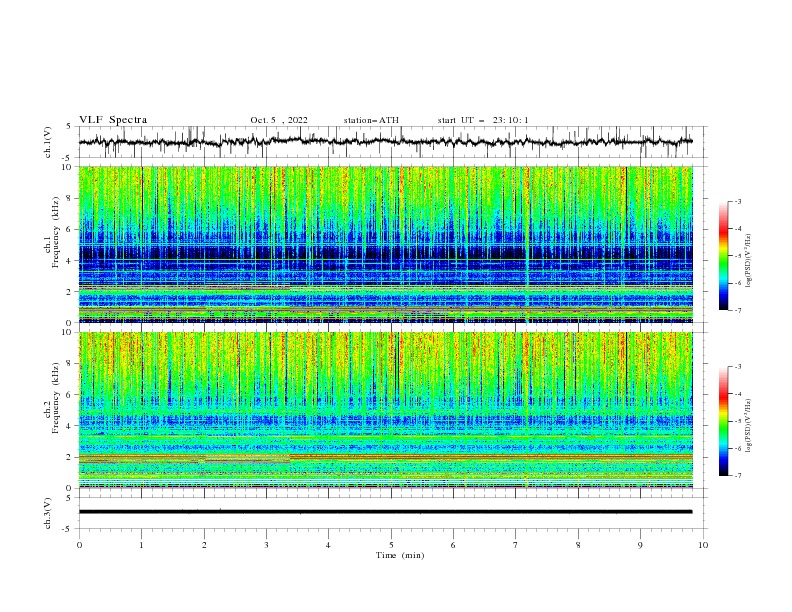
Task: Click the "ch.3(V)" axis label
Action: [48, 513]
